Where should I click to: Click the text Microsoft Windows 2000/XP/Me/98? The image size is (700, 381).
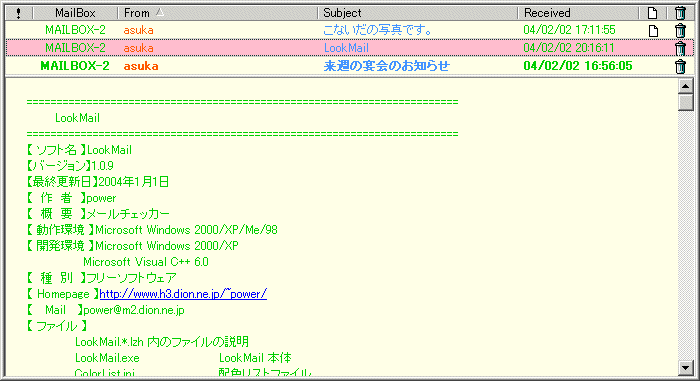[186, 230]
